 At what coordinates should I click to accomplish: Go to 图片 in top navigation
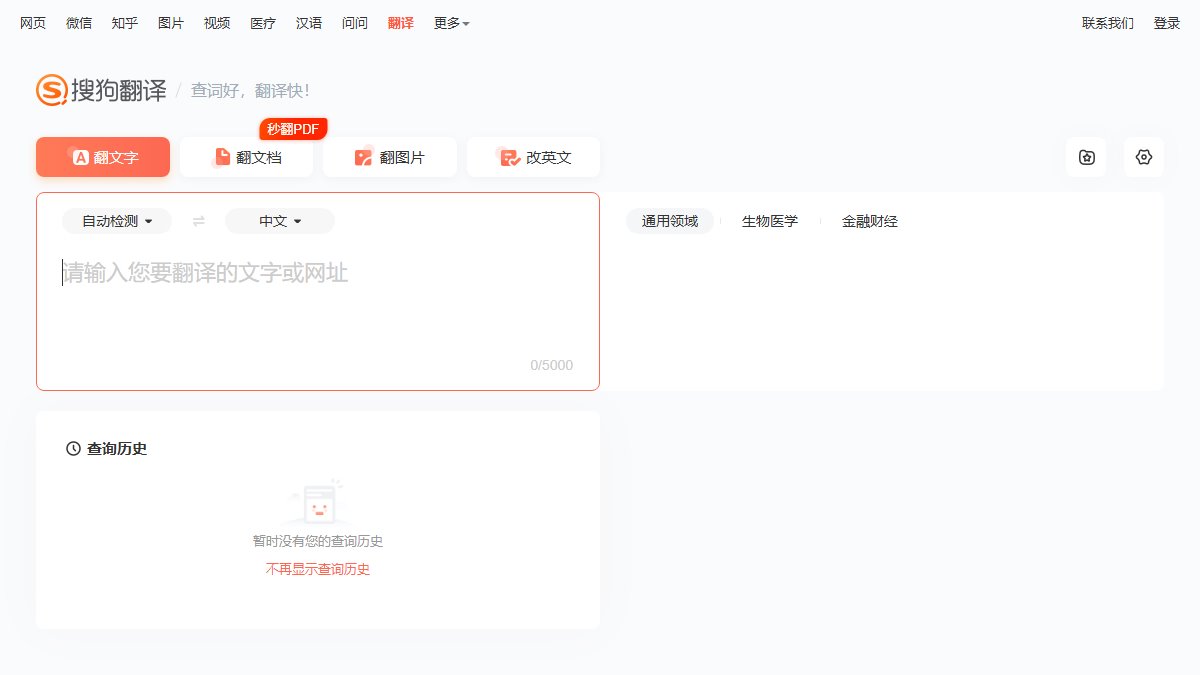coord(171,23)
